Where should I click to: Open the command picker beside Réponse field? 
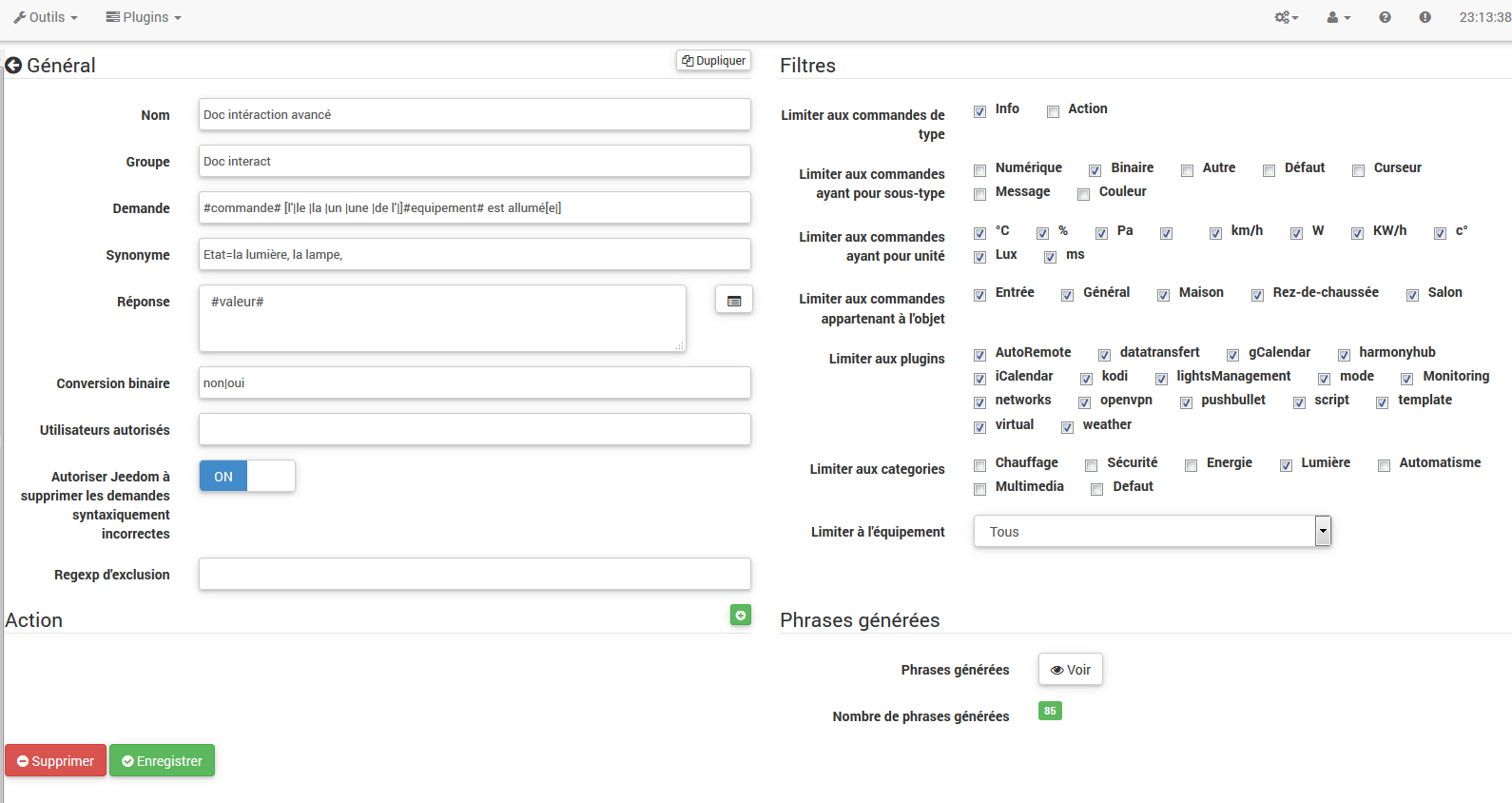click(x=733, y=301)
